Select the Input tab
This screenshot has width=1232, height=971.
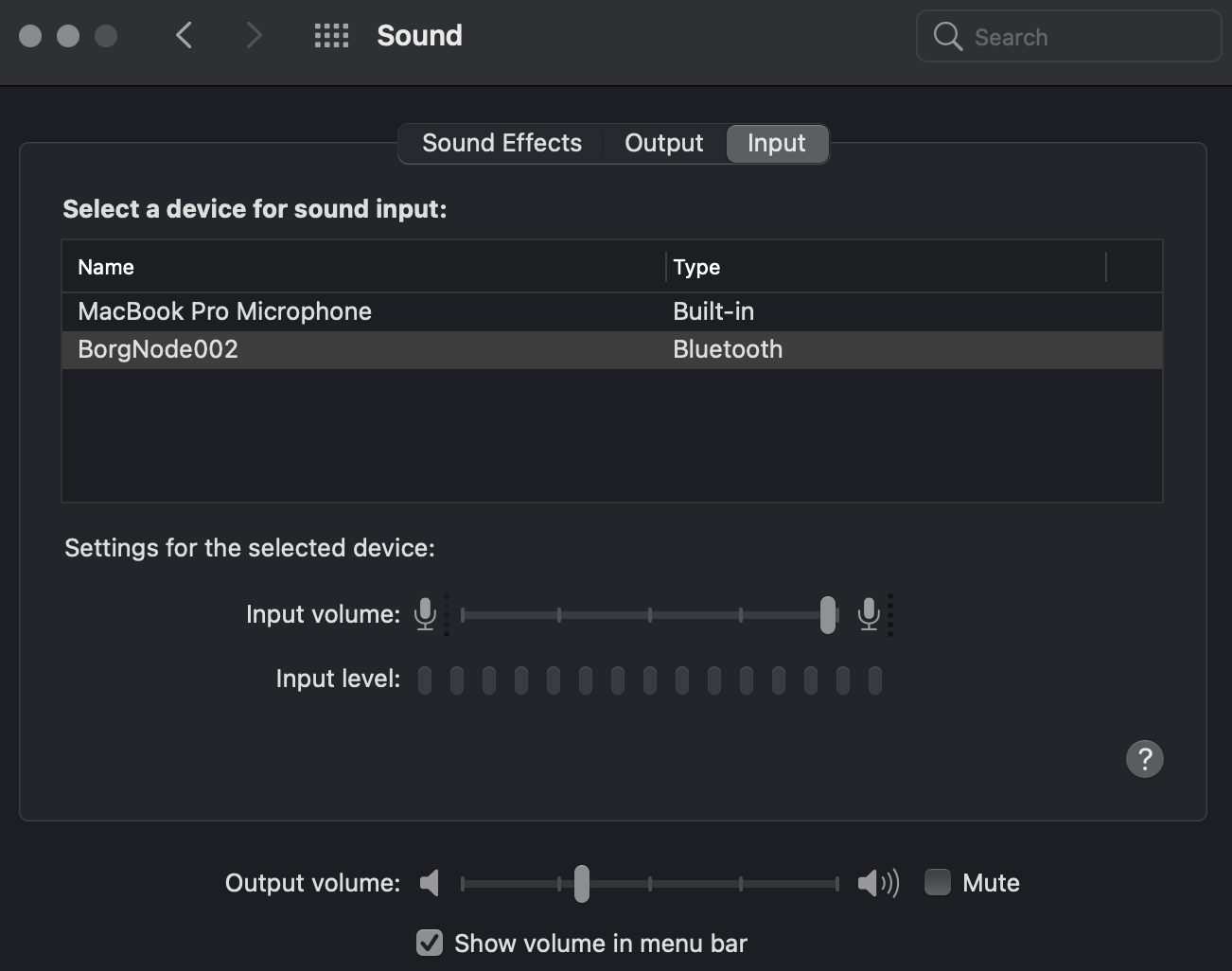tap(776, 143)
